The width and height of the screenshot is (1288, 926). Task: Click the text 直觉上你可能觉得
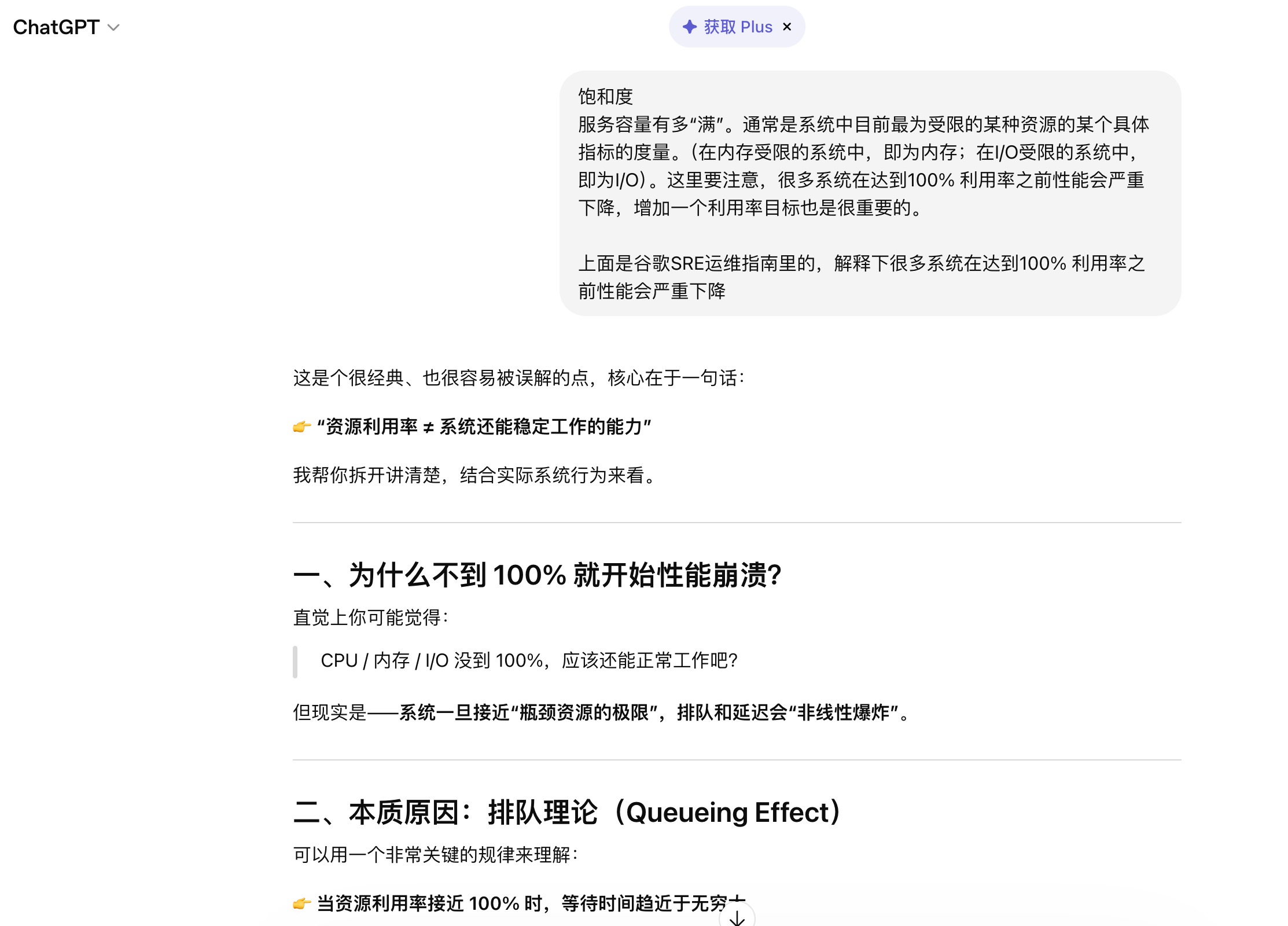pyautogui.click(x=370, y=618)
